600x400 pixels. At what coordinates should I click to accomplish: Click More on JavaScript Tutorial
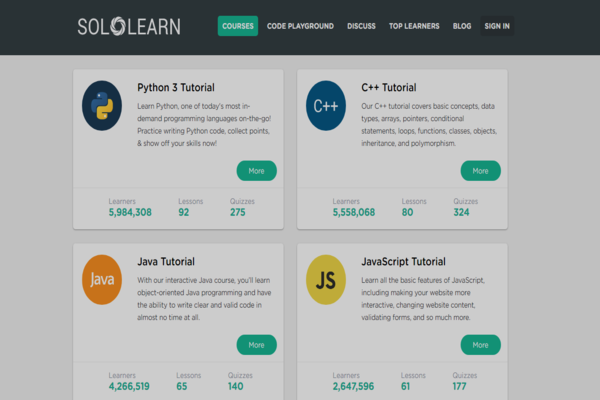tap(480, 344)
